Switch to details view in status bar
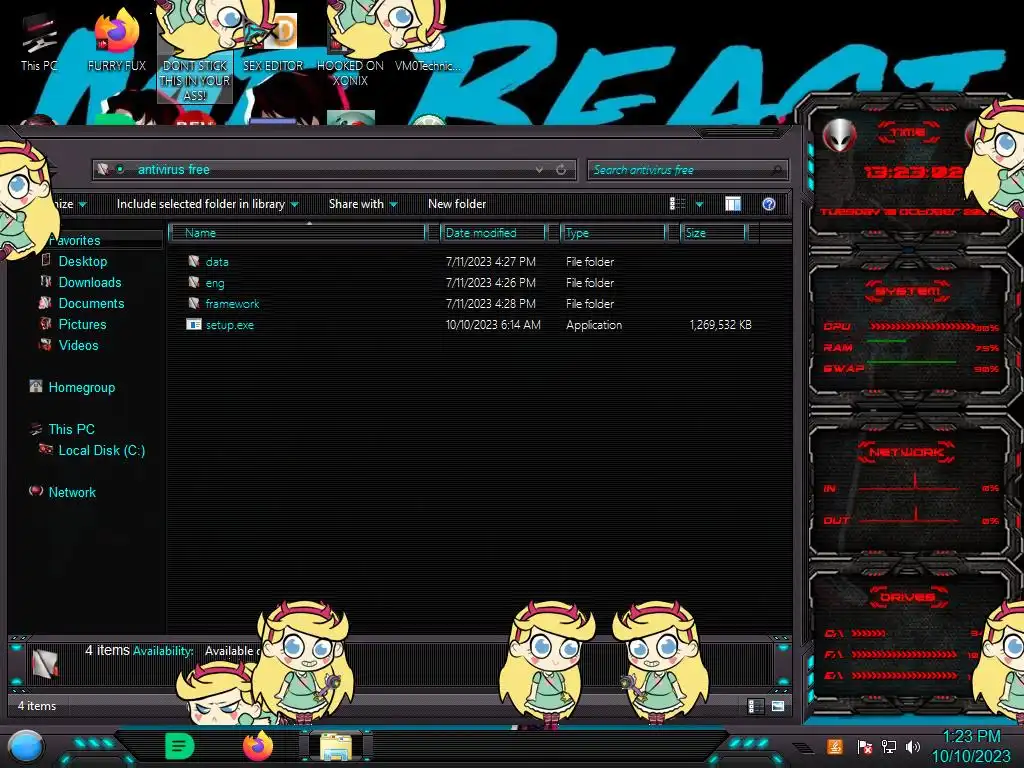 tap(755, 706)
